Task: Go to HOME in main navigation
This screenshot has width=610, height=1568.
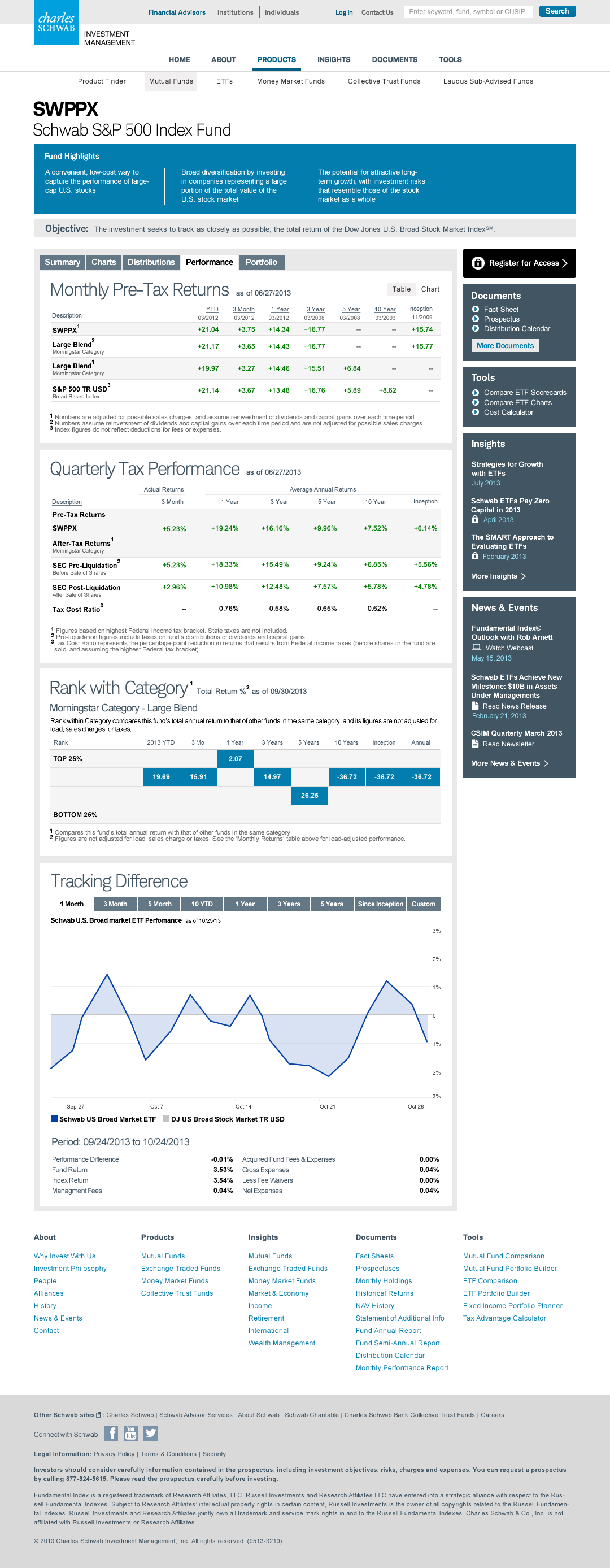Action: (x=180, y=60)
